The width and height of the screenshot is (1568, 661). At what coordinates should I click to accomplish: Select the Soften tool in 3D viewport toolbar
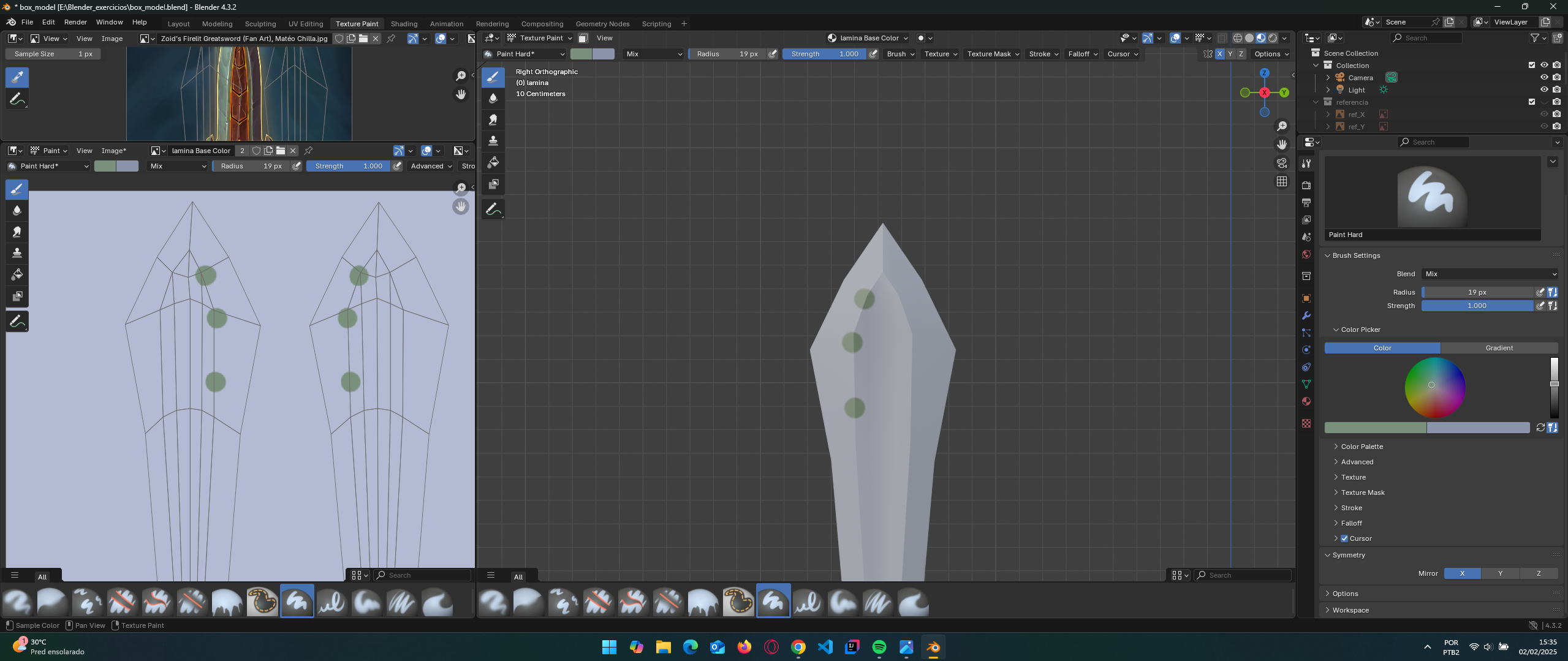pyautogui.click(x=493, y=98)
